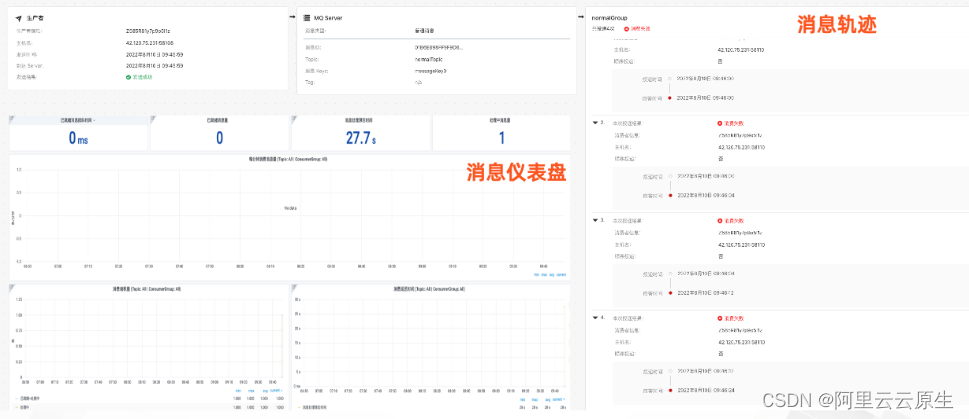Toggle the legend series in bottom-right latency chart
This screenshot has height=419, width=969.
(x=311, y=408)
